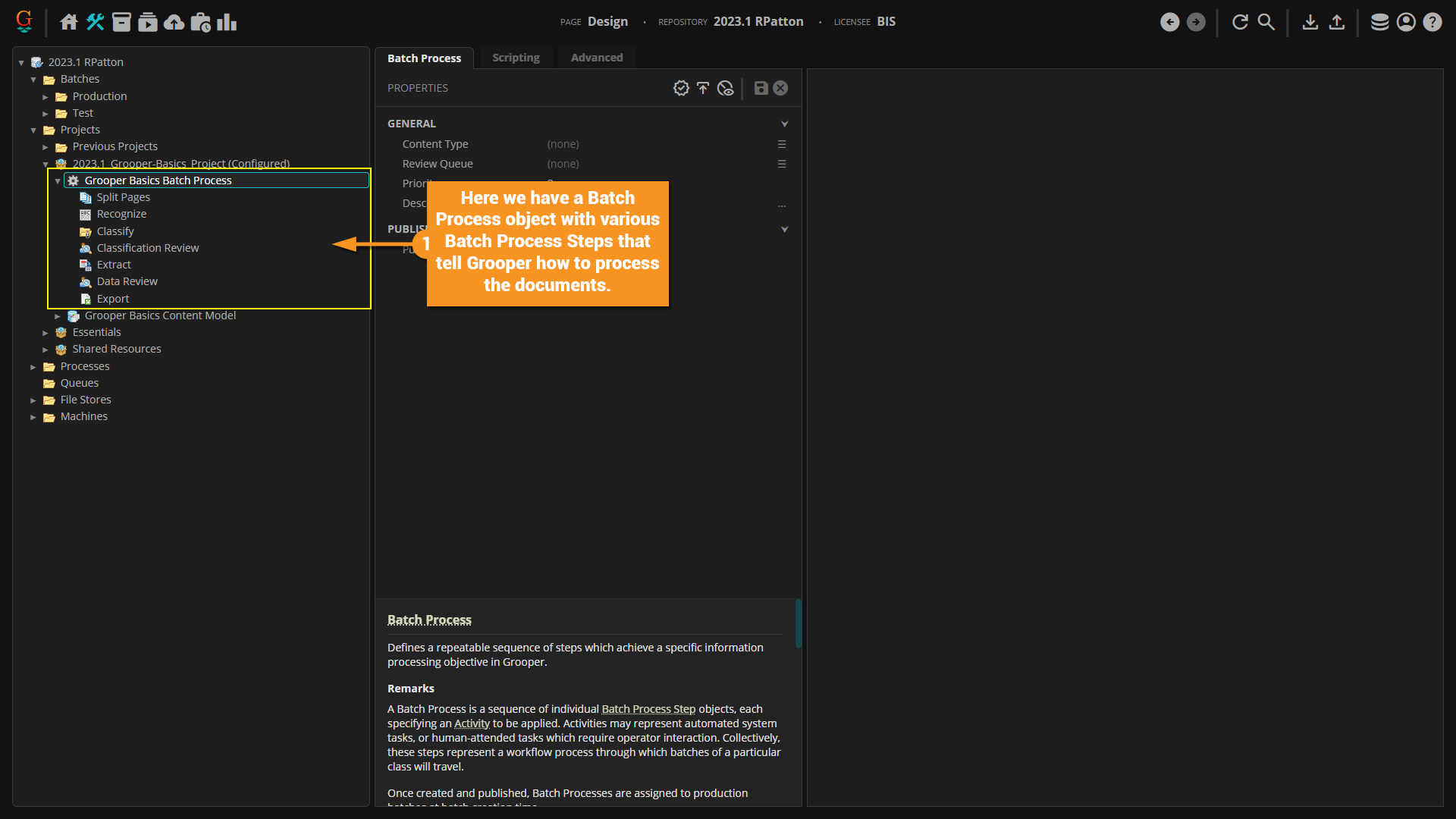The width and height of the screenshot is (1456, 819).
Task: Click the refresh icon in top bar
Action: tap(1240, 22)
